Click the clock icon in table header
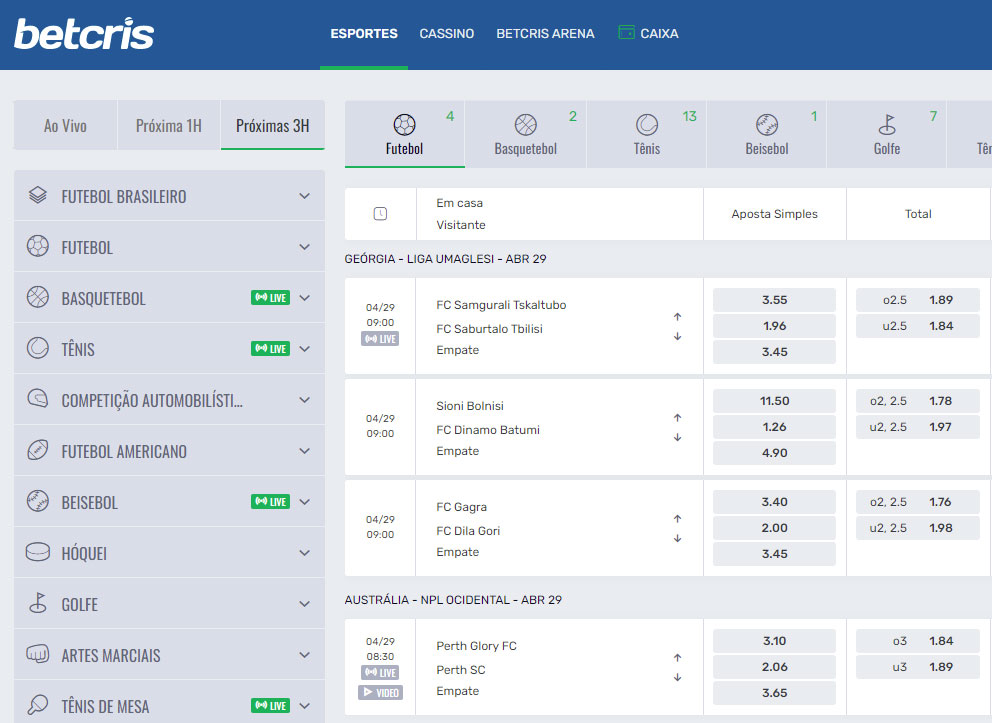 pyautogui.click(x=380, y=214)
